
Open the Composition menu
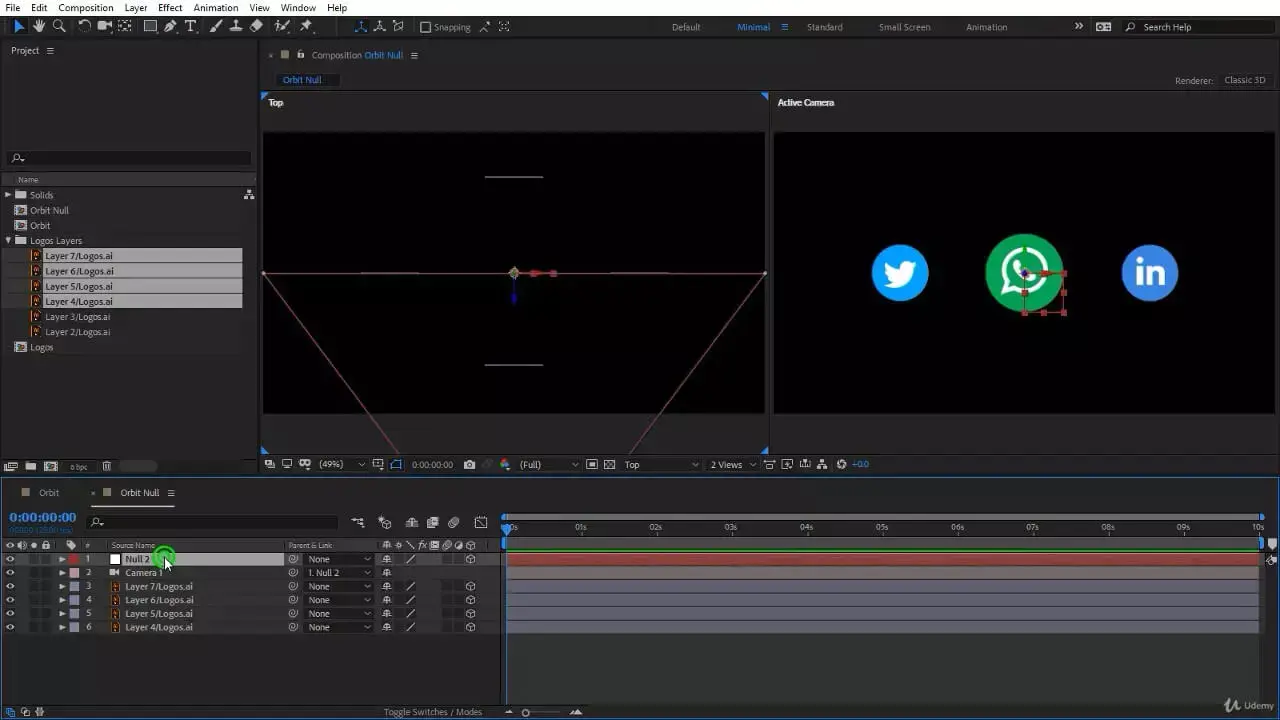86,7
